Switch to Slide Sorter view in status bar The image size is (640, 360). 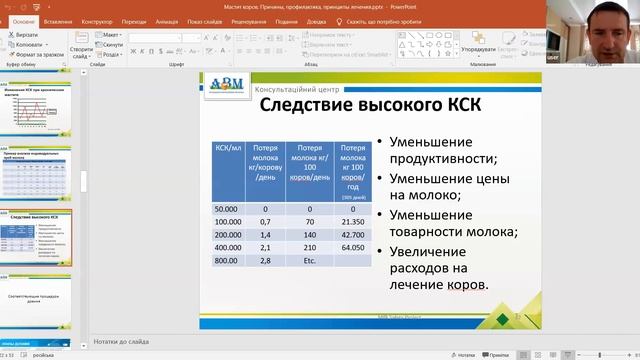point(538,355)
